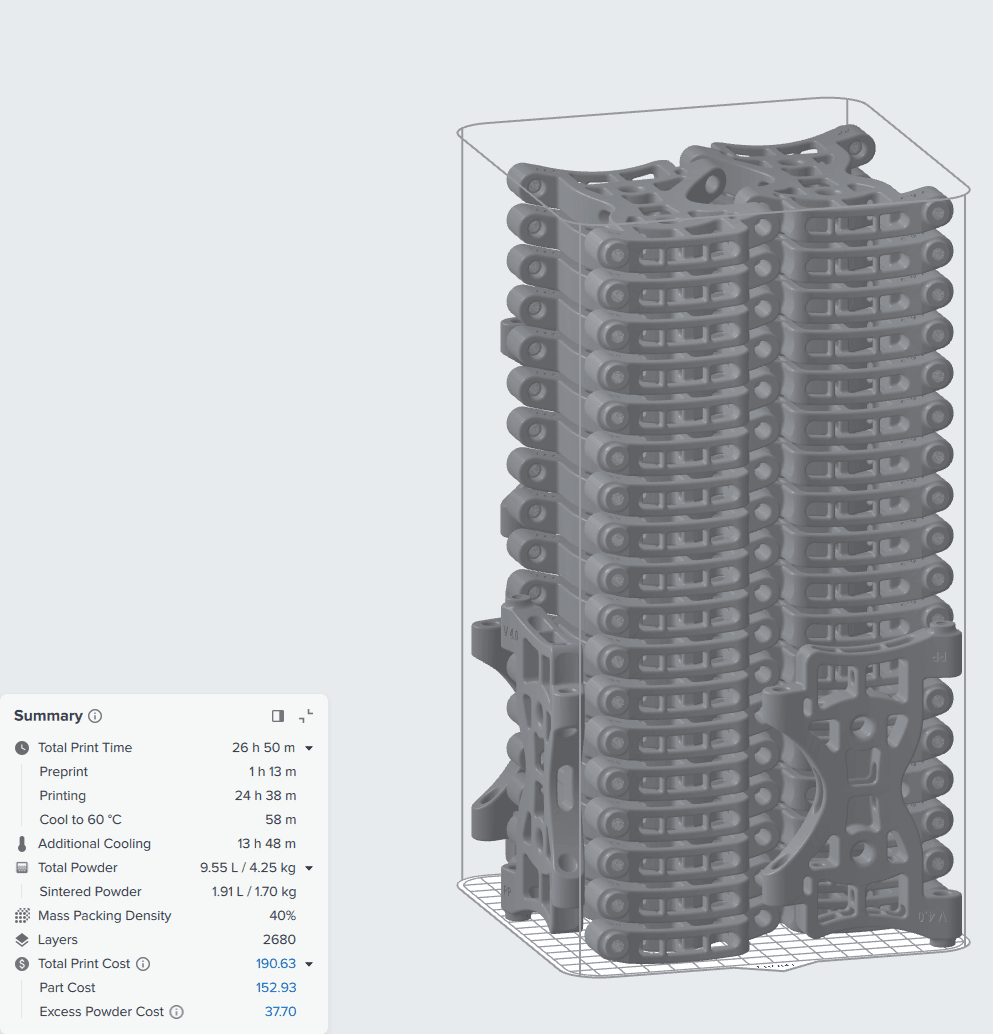Select the Total Print Cost label
Viewport: 993px width, 1034px height.
click(x=84, y=963)
